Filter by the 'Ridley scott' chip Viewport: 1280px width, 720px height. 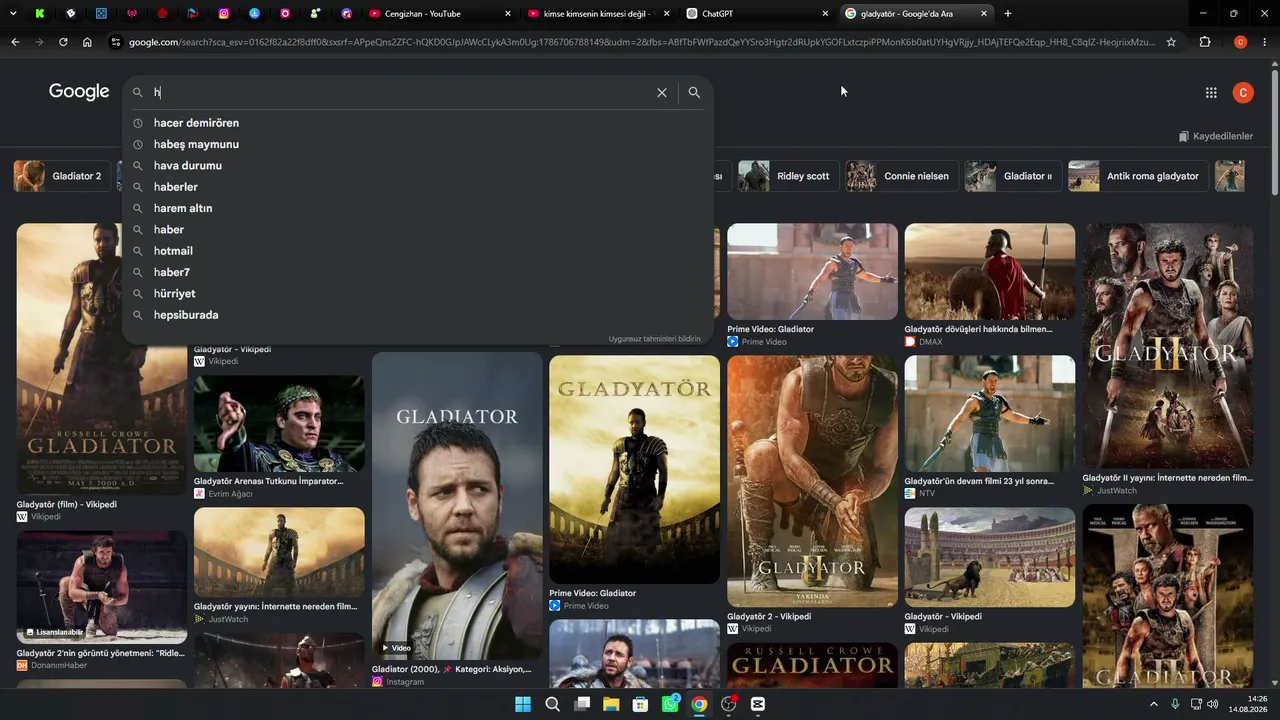pyautogui.click(x=788, y=176)
